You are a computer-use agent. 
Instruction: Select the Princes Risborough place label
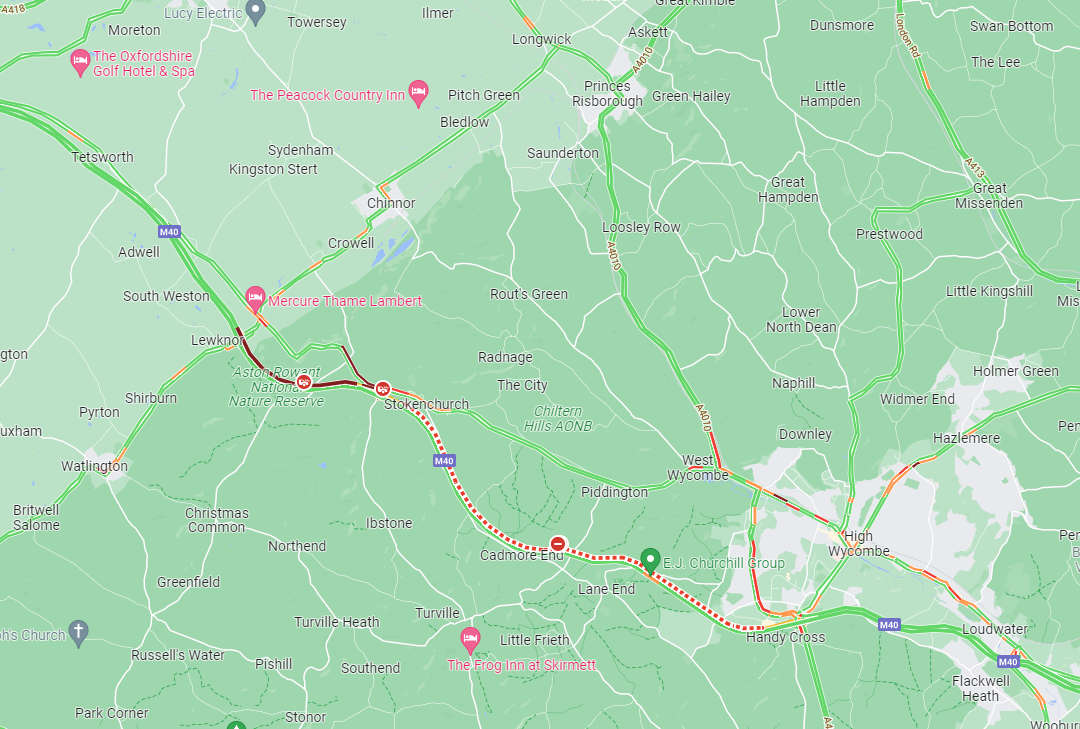click(607, 94)
